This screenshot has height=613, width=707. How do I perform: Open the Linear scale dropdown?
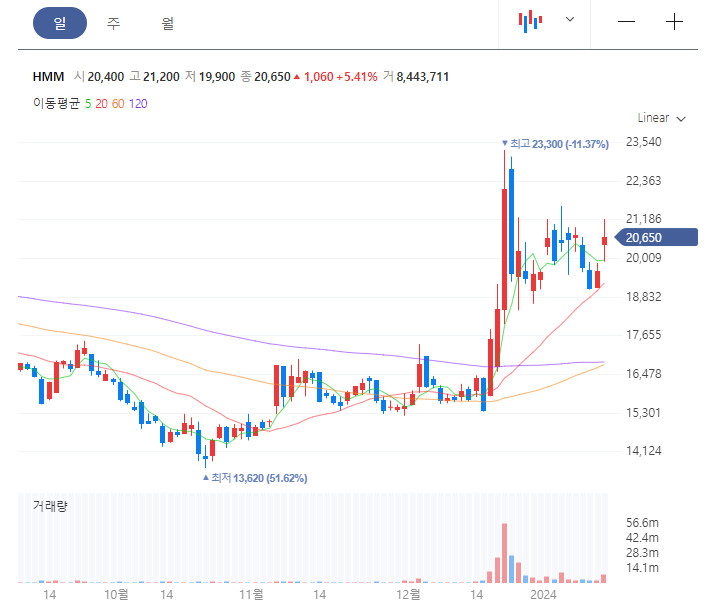point(661,118)
